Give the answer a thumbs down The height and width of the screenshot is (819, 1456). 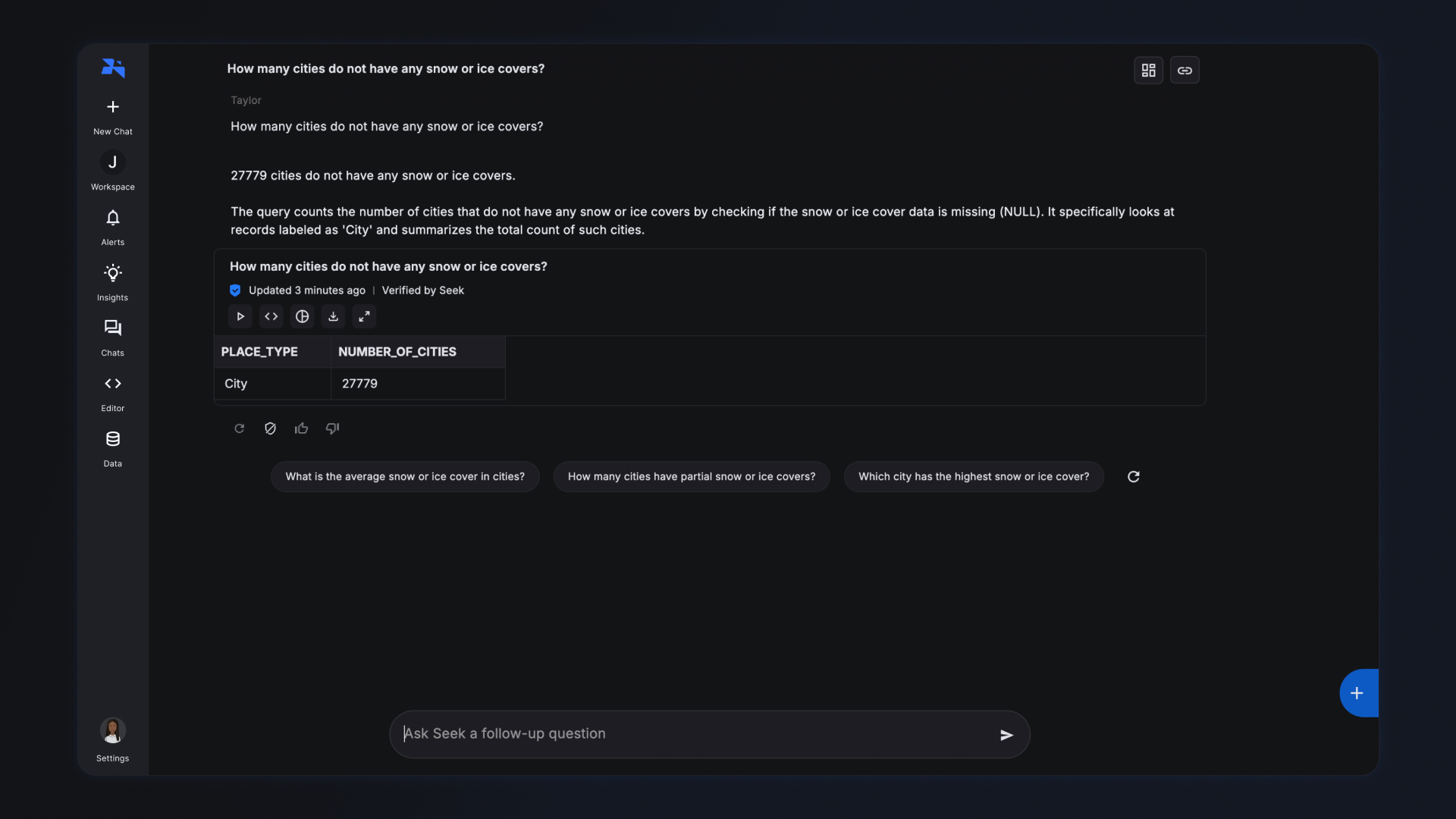tap(333, 429)
